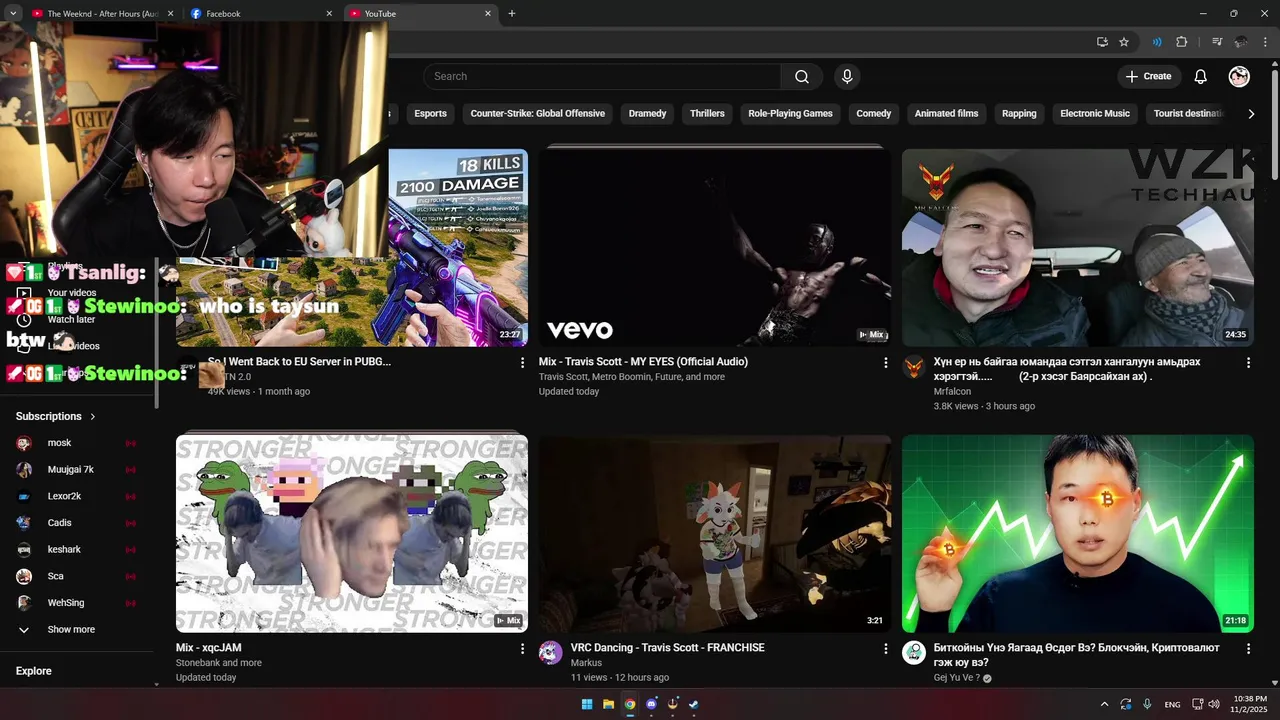Start voice search with microphone icon

[x=847, y=77]
